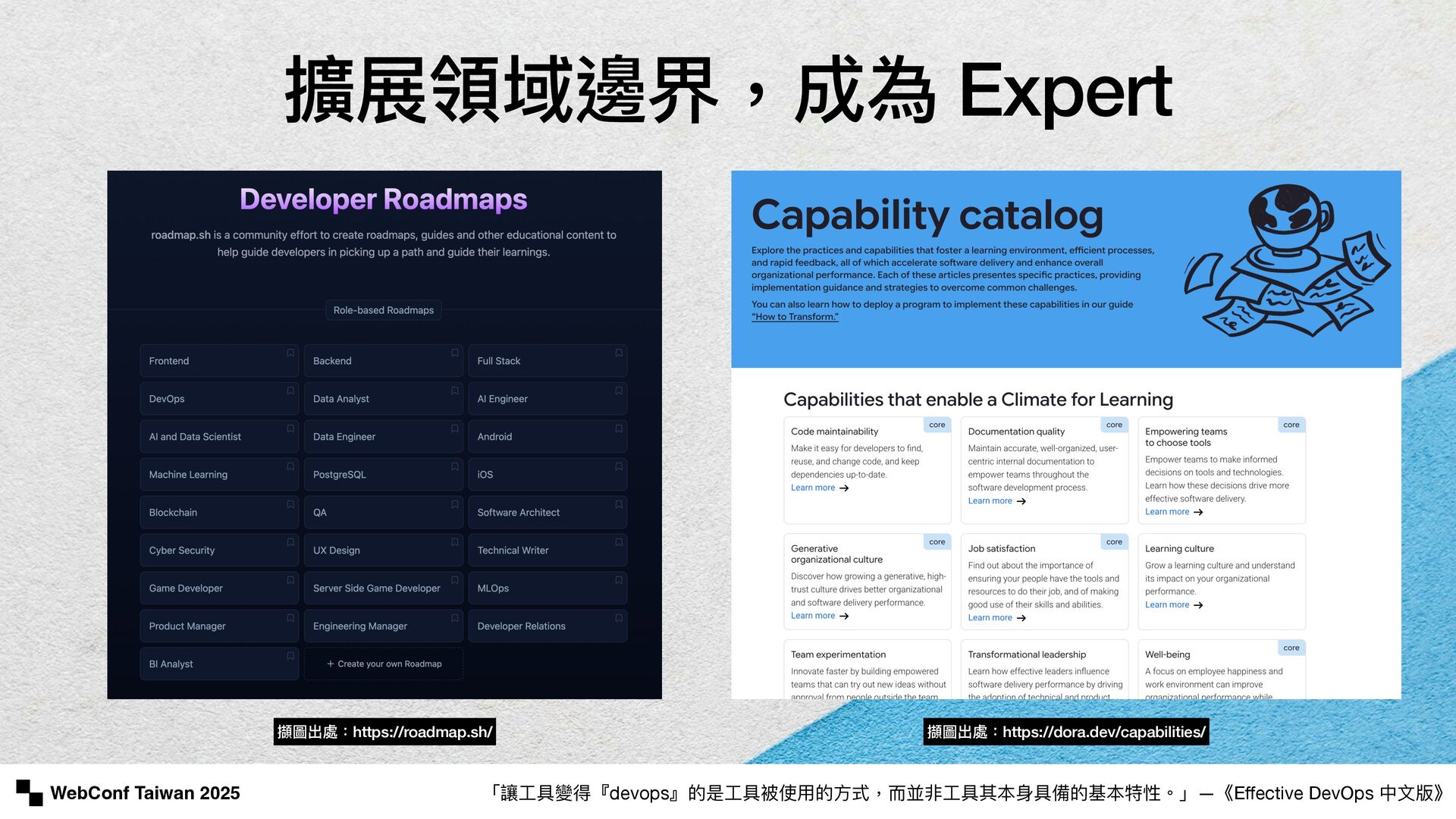Click Learn more under Documentation quality
This screenshot has height=819, width=1456.
point(990,501)
